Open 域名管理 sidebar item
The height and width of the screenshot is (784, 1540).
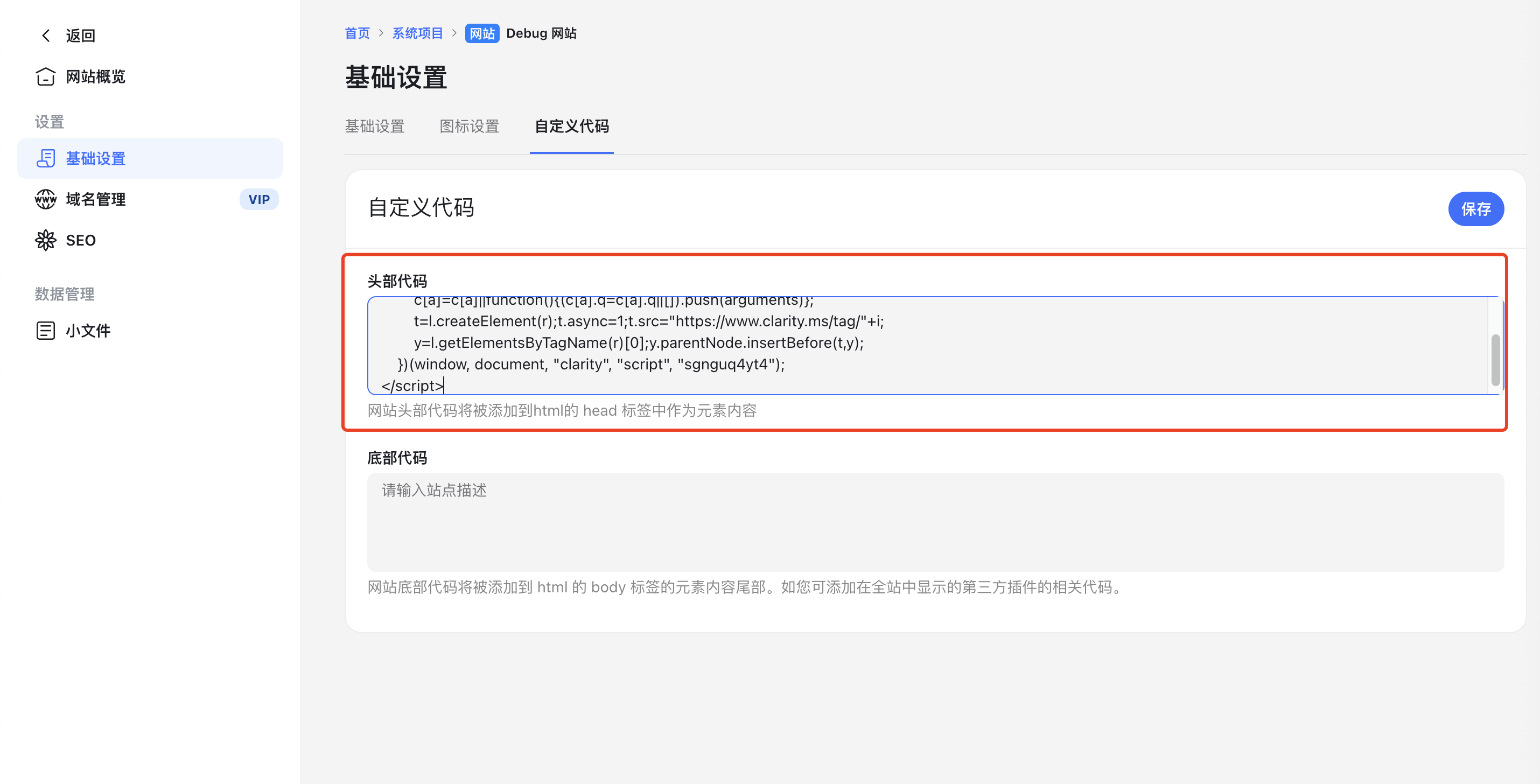click(x=150, y=199)
